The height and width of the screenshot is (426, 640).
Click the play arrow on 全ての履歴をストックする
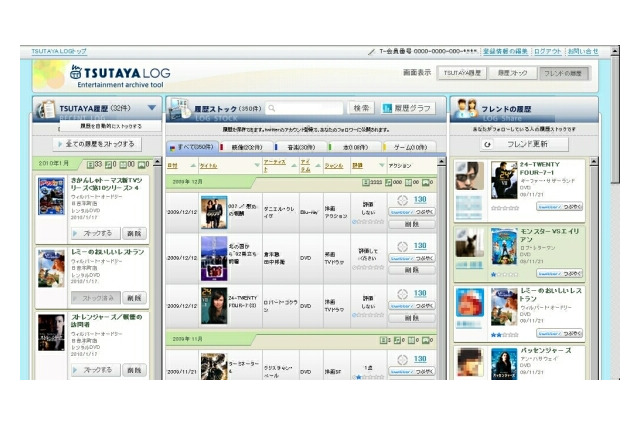click(60, 144)
